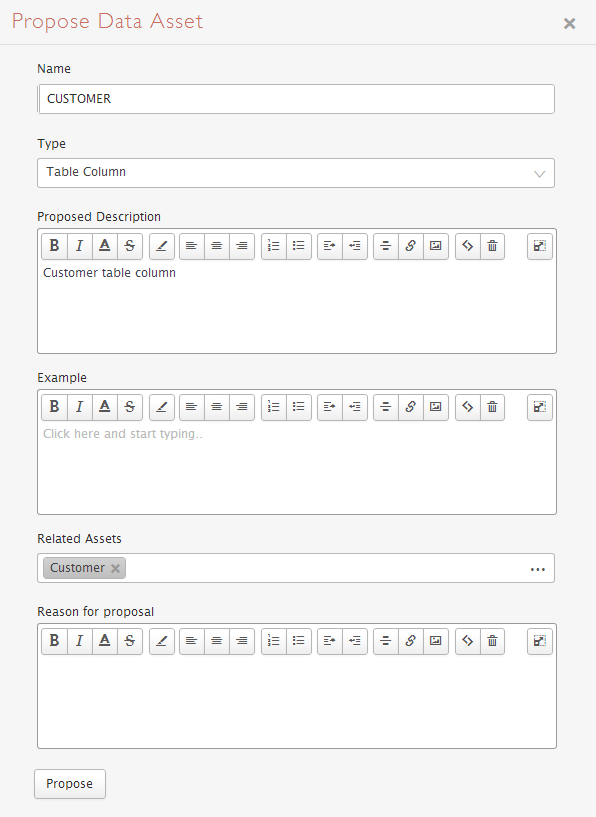Click the Propose button
This screenshot has width=596, height=817.
click(x=70, y=784)
